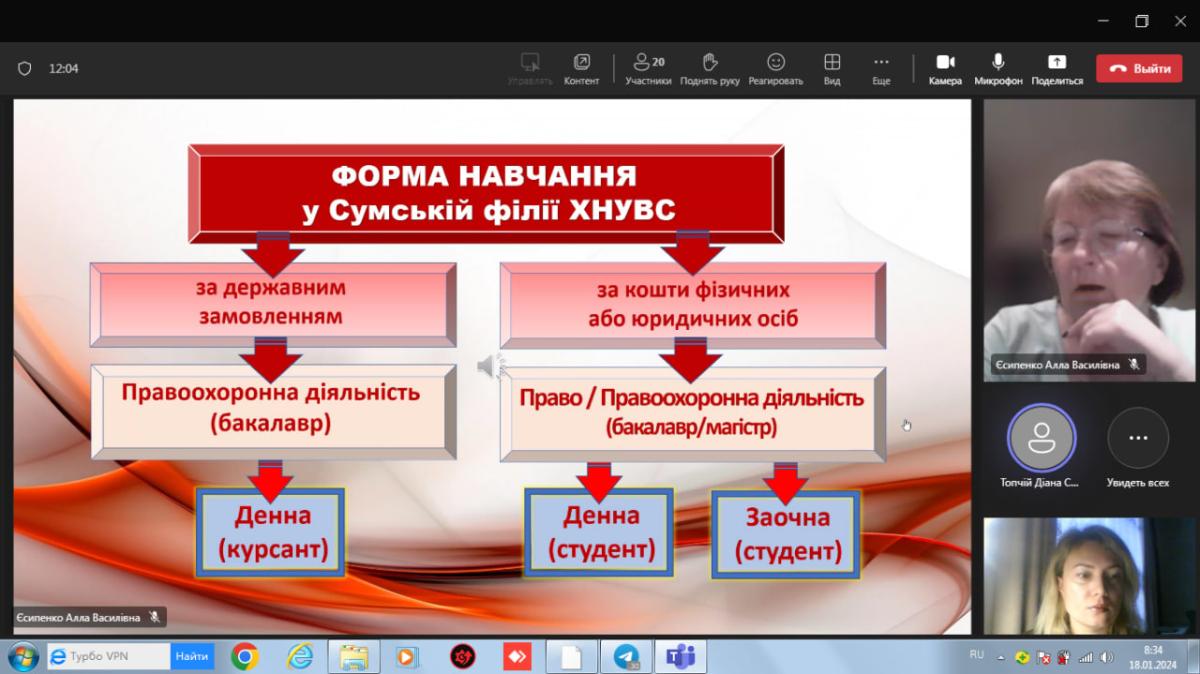The width and height of the screenshot is (1200, 674).
Task: Click the speaker audio icon on slide
Action: [x=491, y=367]
